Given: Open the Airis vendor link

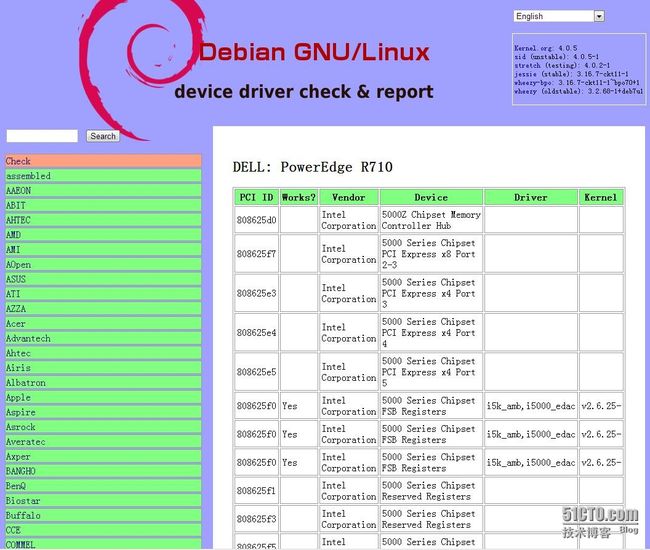Looking at the screenshot, I should [x=103, y=368].
